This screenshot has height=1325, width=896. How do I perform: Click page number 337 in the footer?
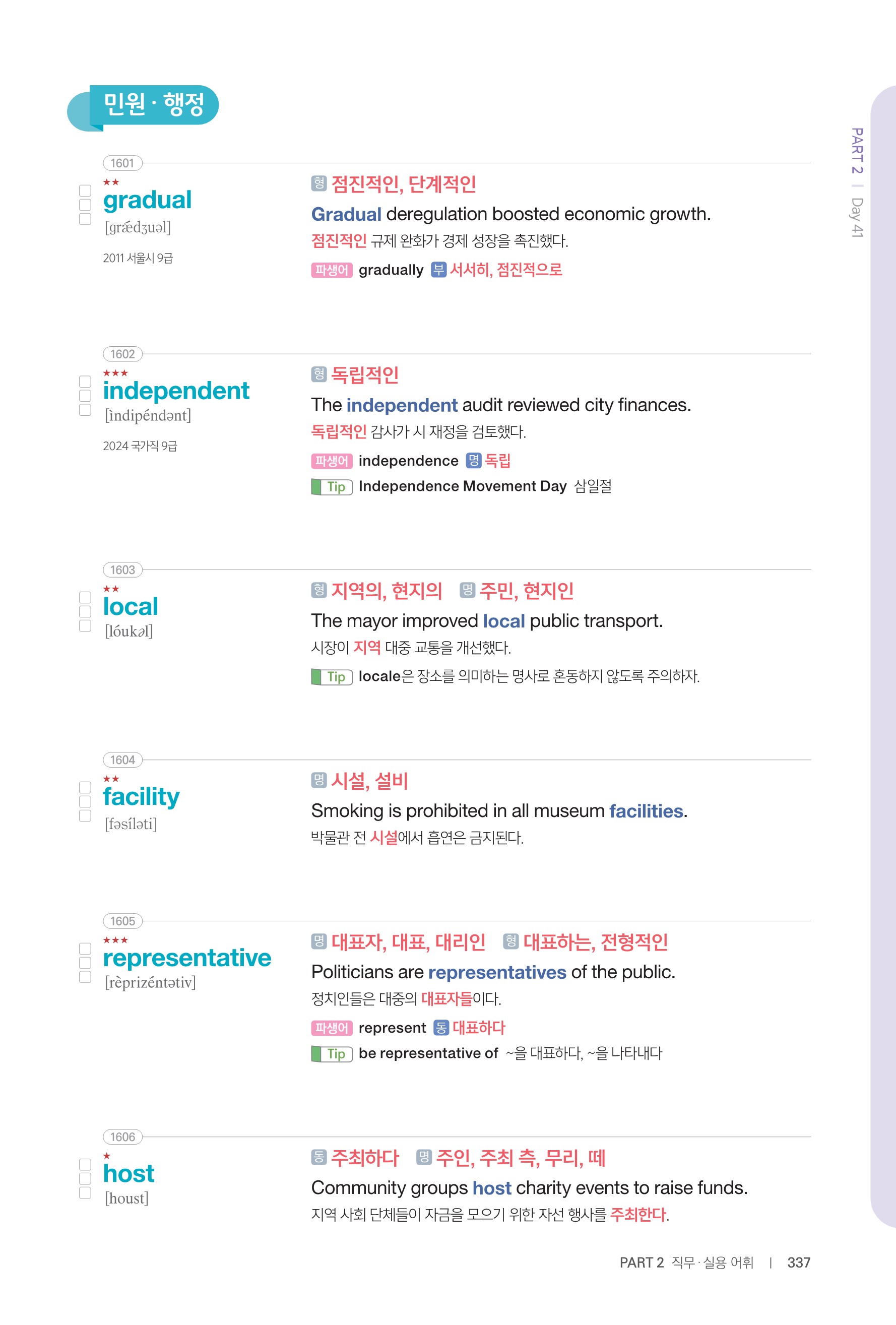tap(799, 1263)
